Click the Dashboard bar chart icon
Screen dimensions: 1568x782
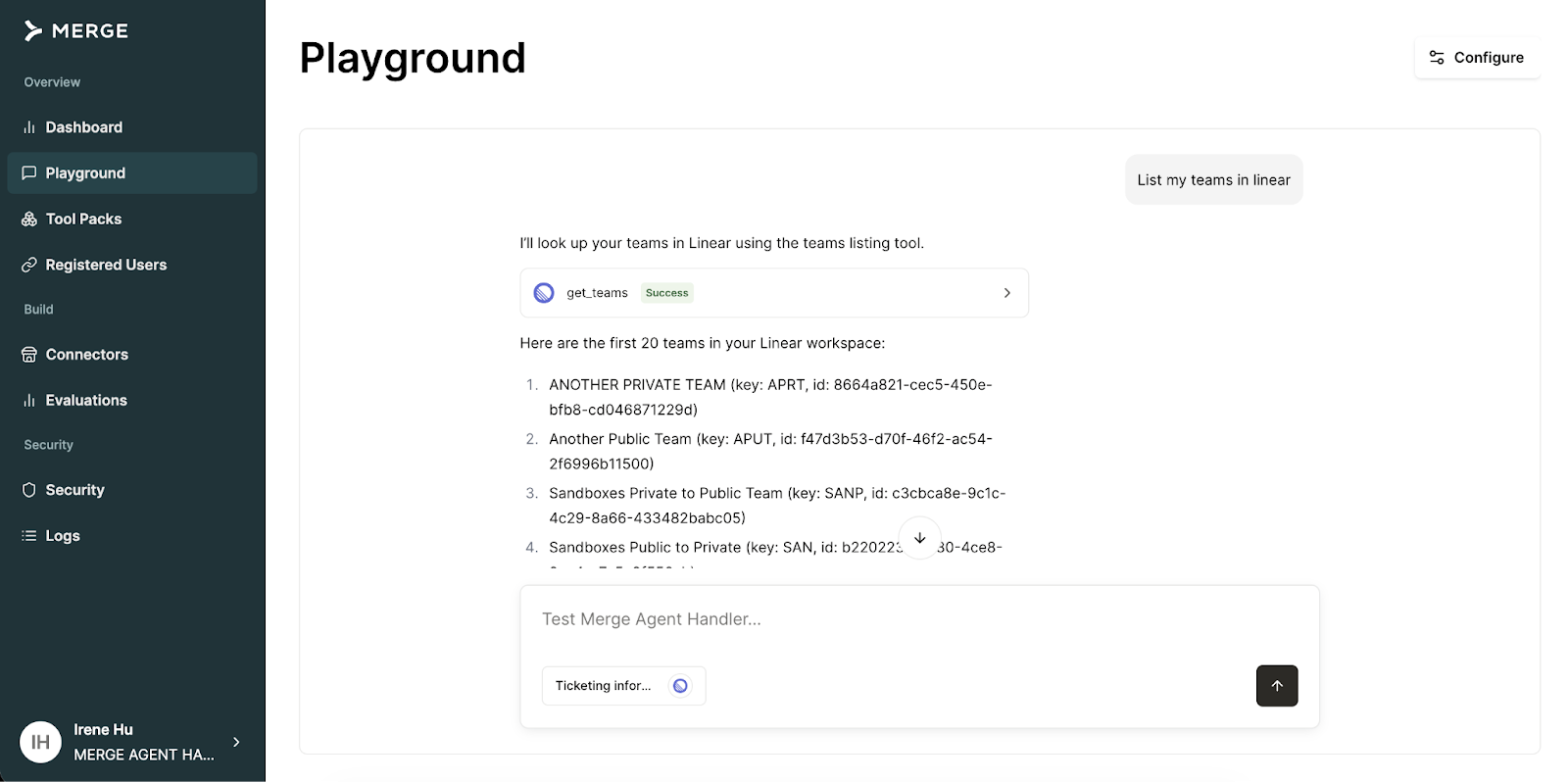29,127
